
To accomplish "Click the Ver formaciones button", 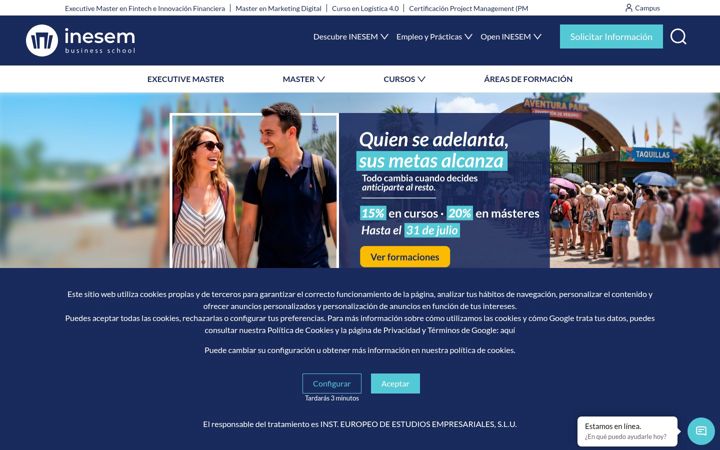I will click(405, 257).
